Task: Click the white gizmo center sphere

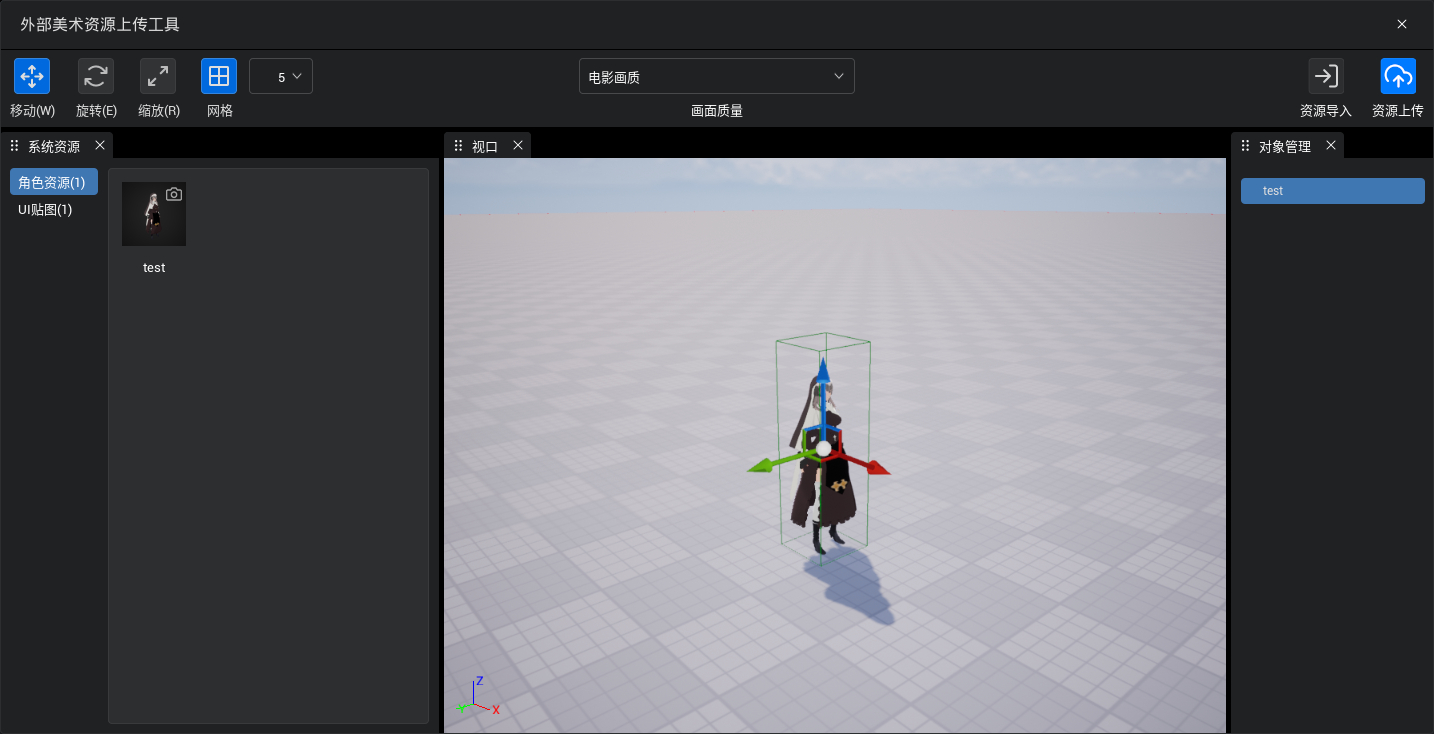Action: (x=823, y=449)
